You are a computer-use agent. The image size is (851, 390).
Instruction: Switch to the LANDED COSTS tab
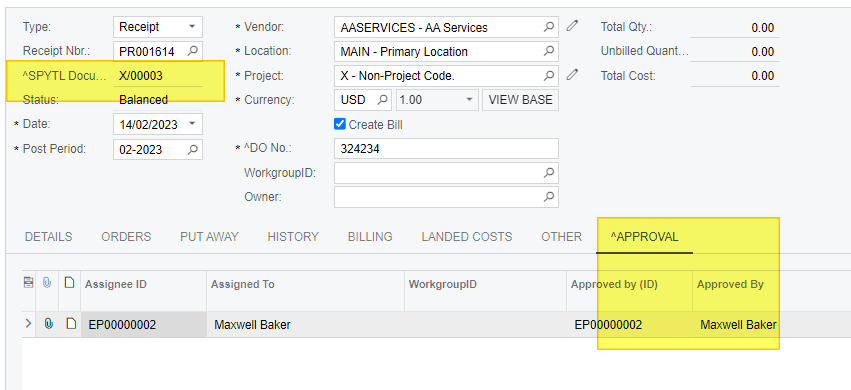467,237
